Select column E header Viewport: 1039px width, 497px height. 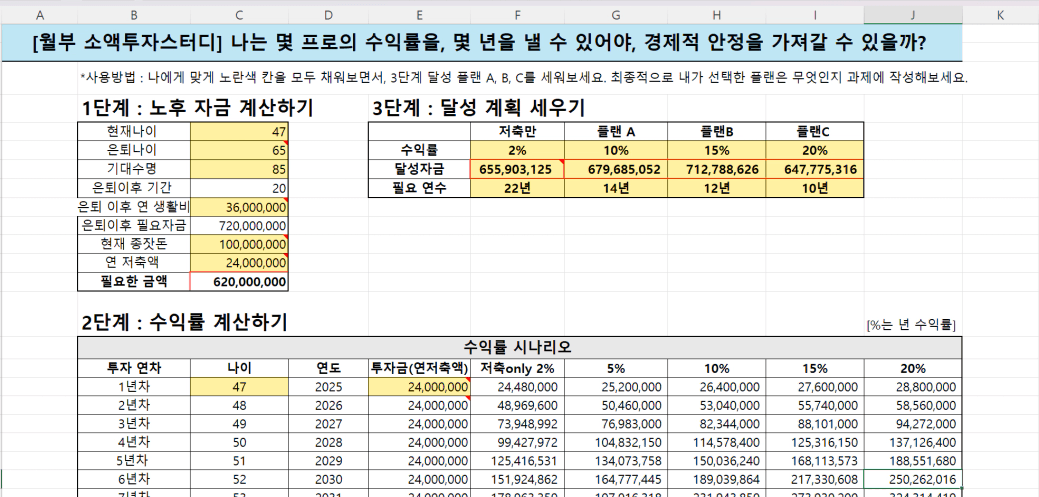point(419,15)
